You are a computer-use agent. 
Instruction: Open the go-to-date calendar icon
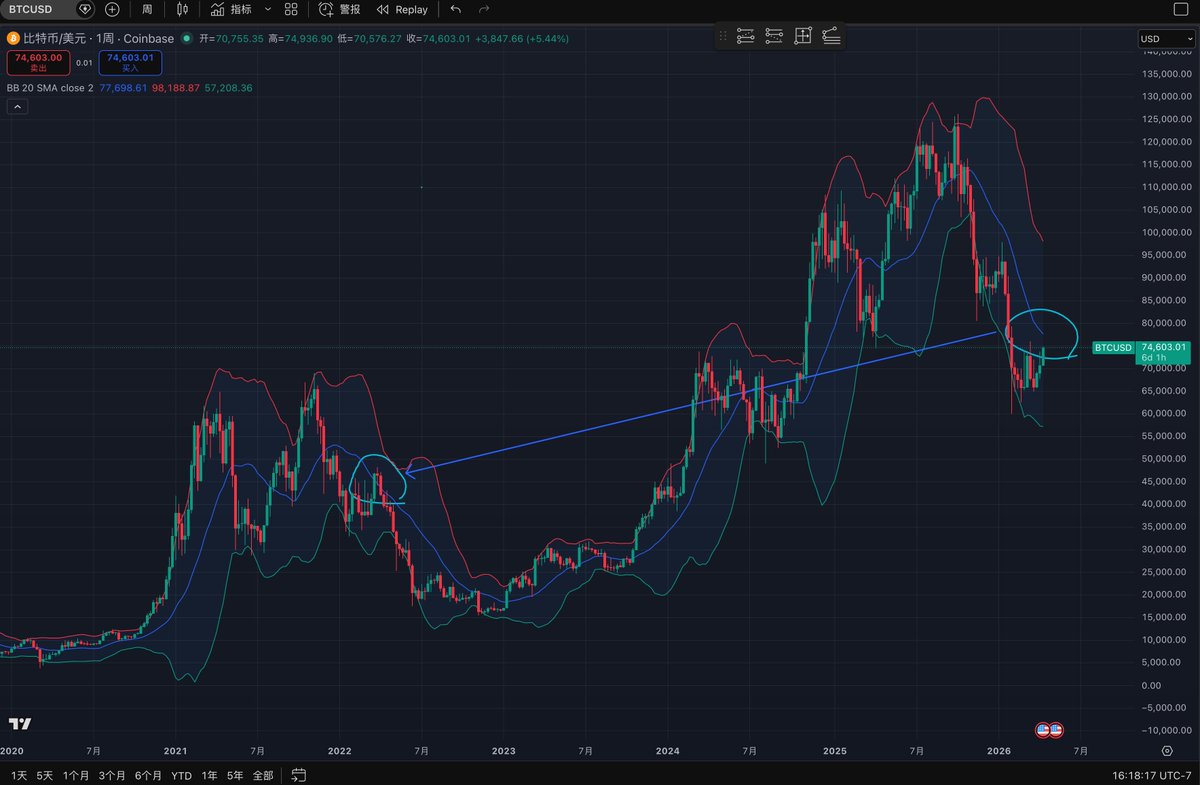(299, 775)
